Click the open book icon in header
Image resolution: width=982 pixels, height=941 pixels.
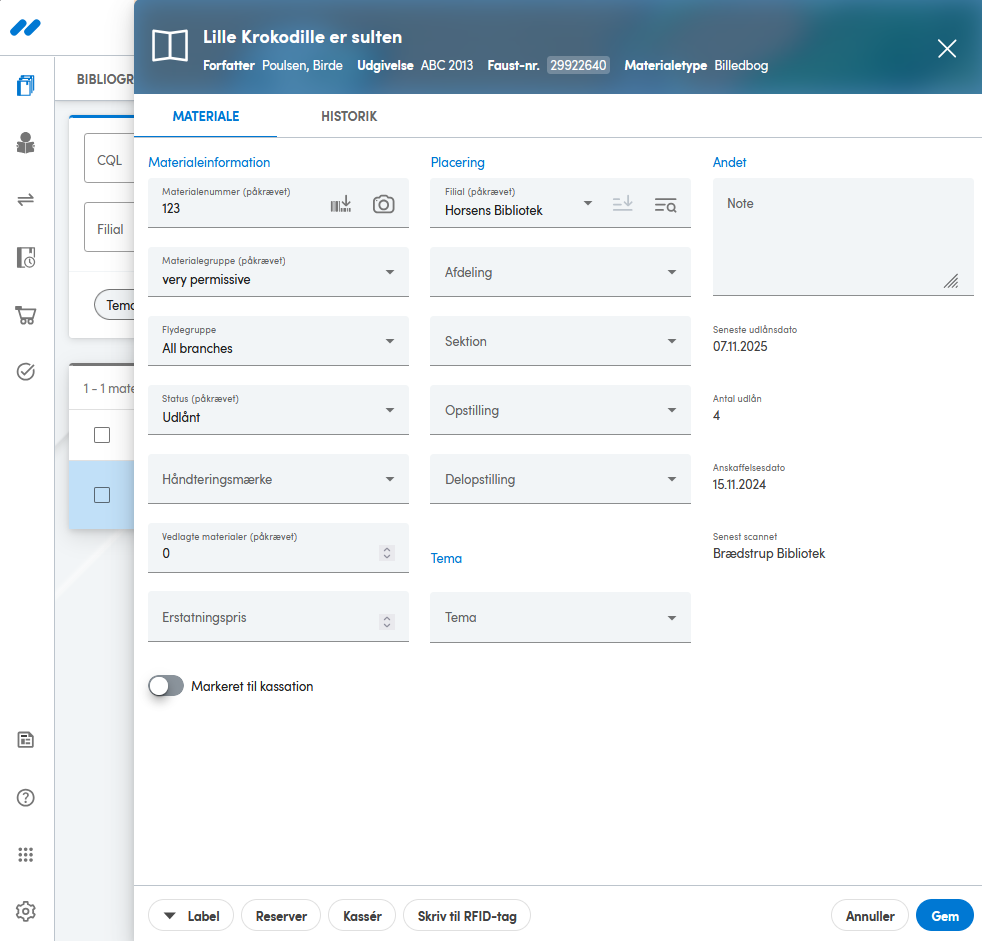tap(170, 46)
